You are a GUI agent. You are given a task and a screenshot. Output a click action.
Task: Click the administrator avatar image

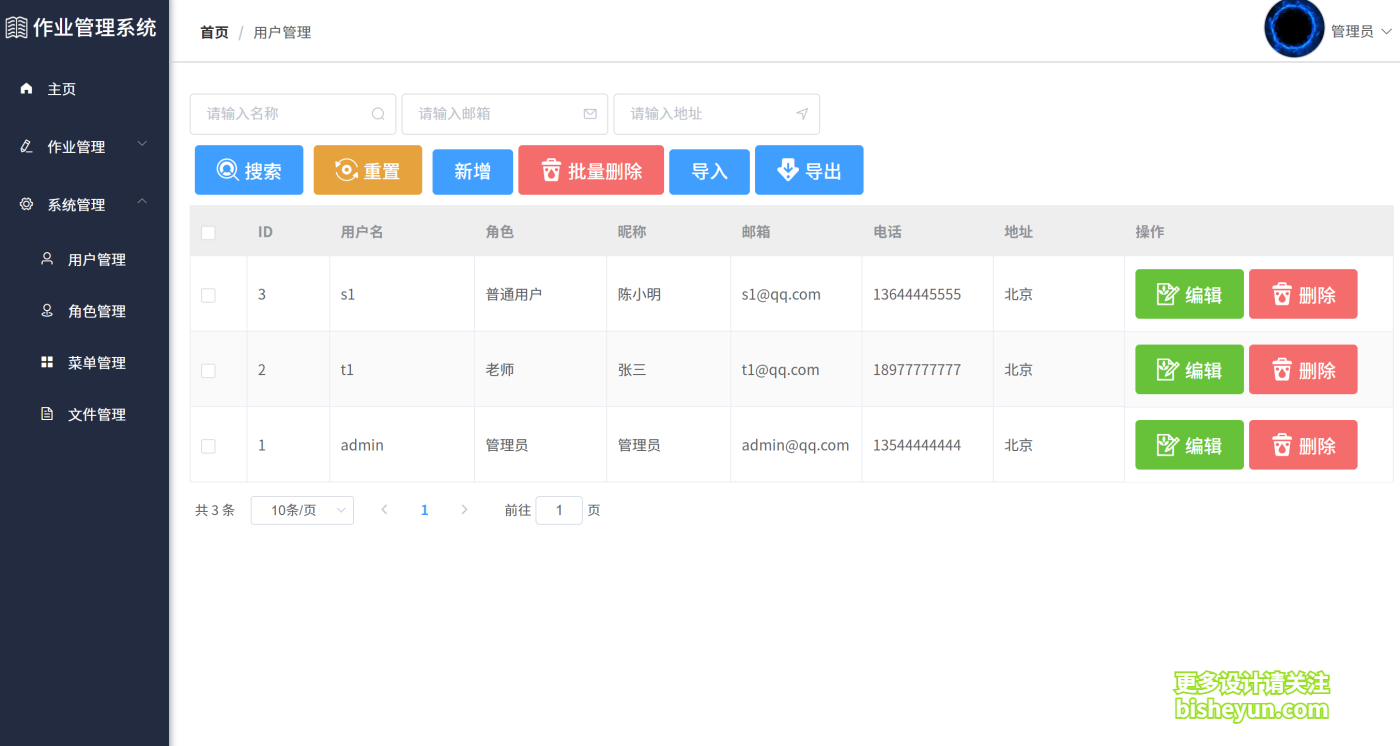(1294, 29)
